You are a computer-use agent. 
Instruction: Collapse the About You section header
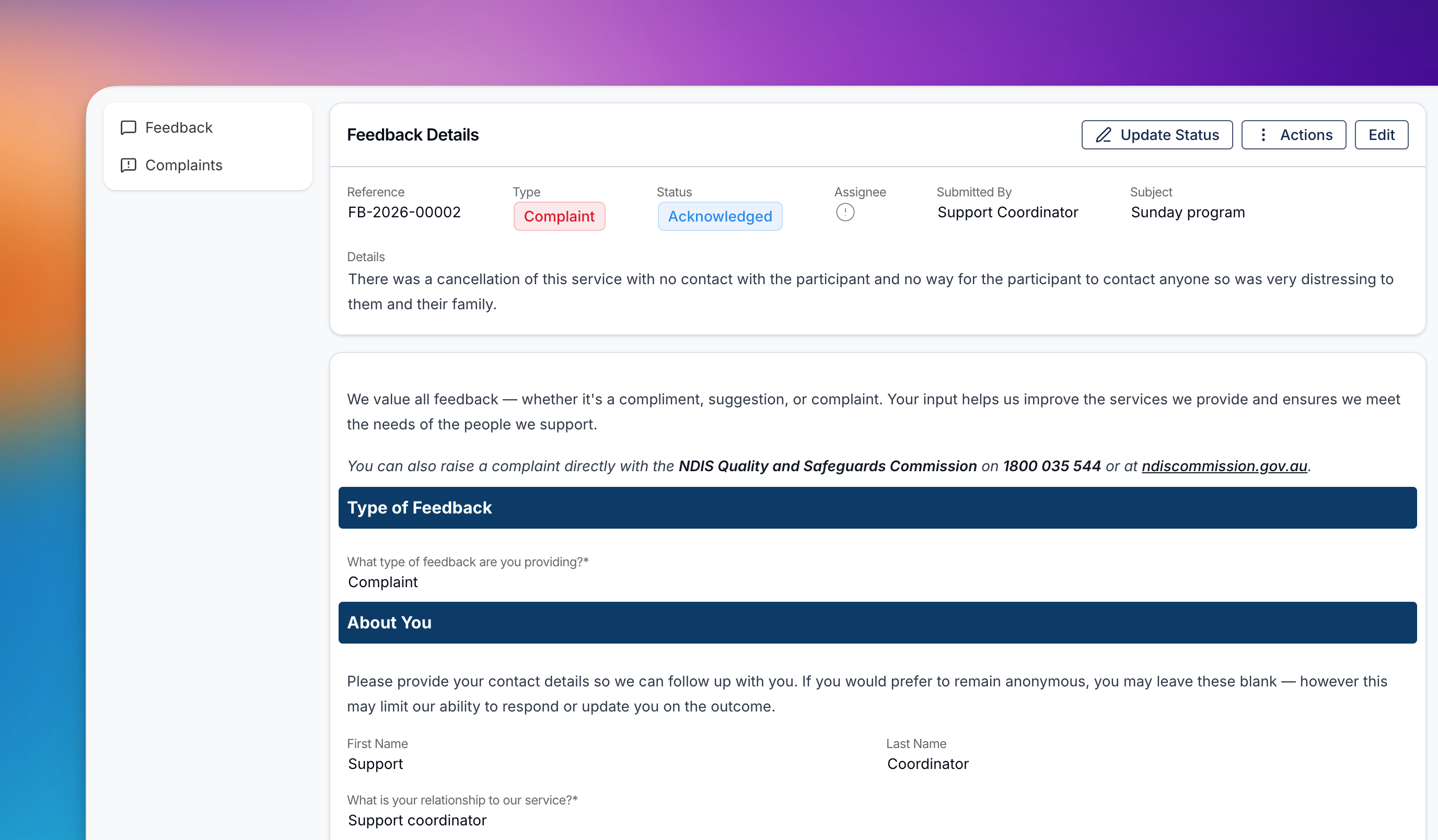[x=390, y=623]
